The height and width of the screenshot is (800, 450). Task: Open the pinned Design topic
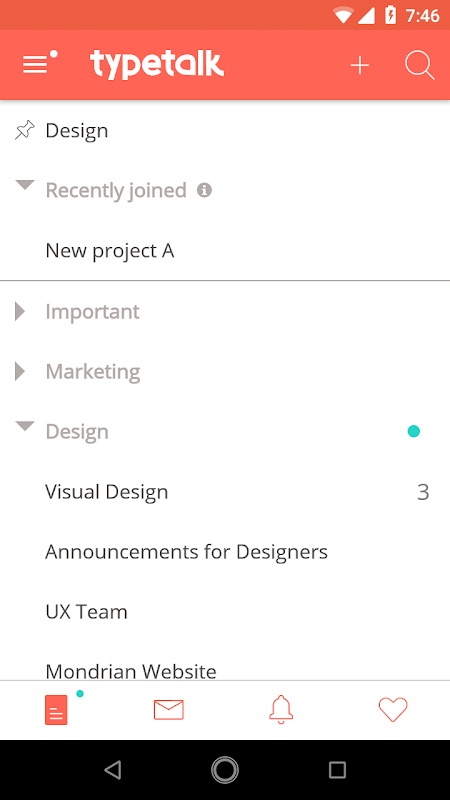pyautogui.click(x=225, y=130)
